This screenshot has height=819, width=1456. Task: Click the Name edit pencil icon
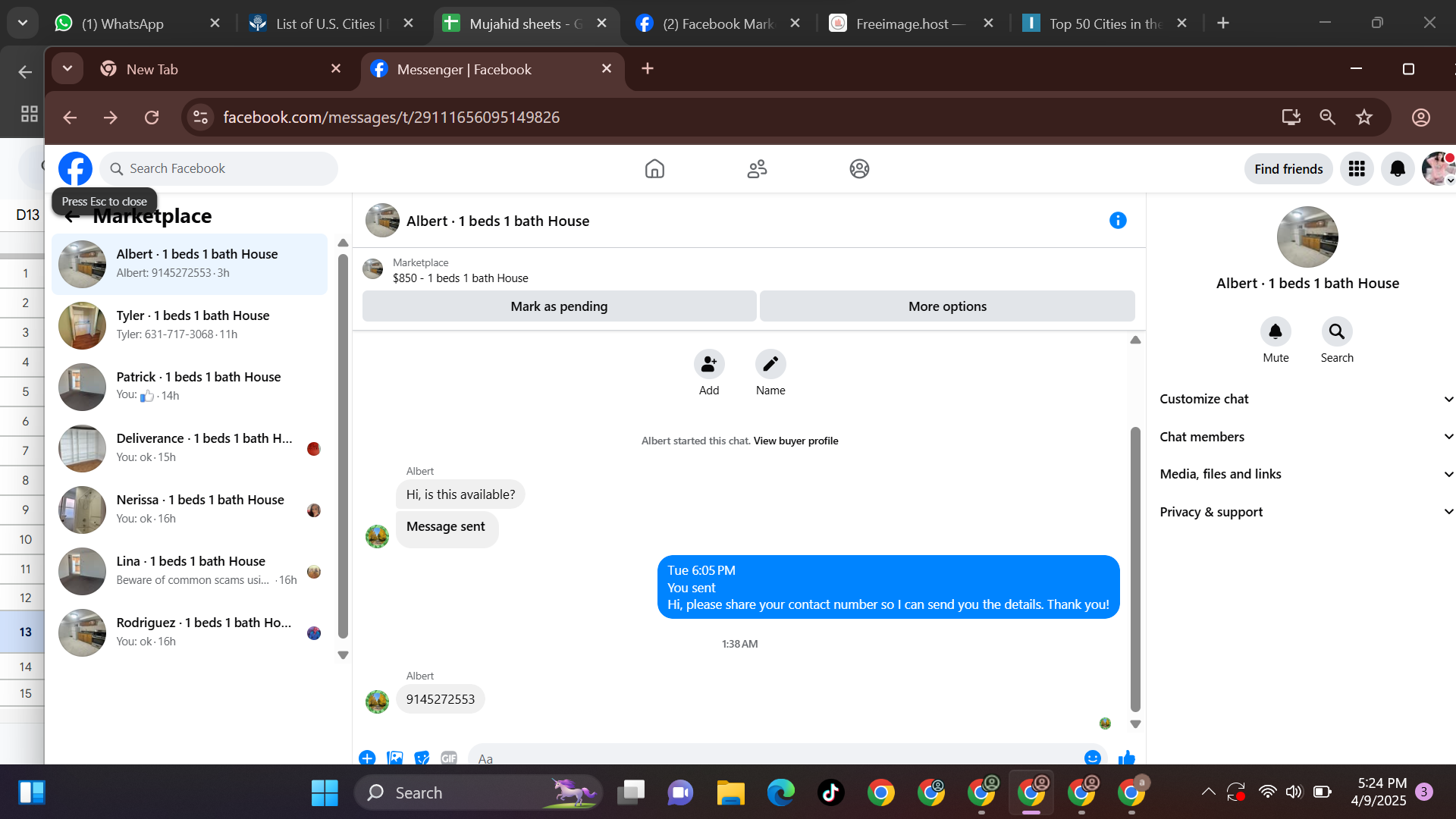770,365
